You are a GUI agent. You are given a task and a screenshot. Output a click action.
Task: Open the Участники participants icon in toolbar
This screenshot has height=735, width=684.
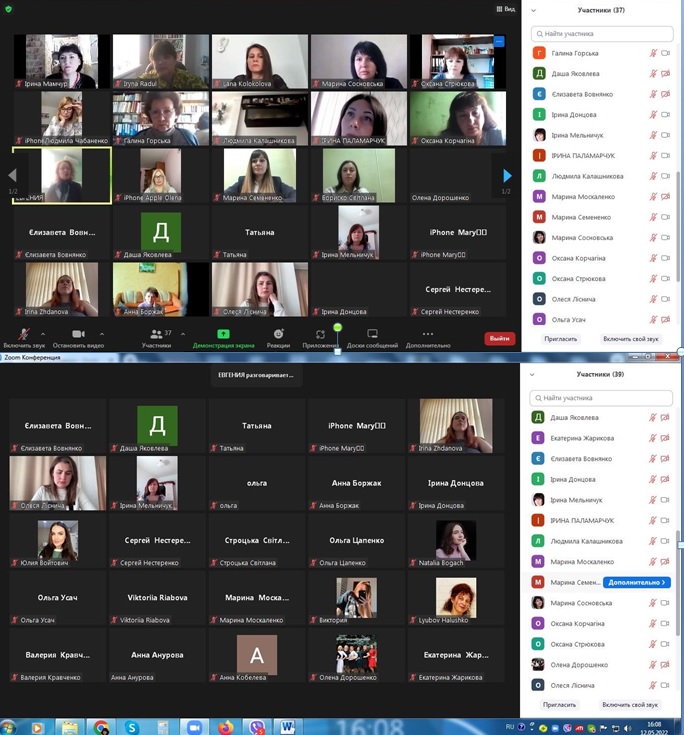tap(152, 334)
